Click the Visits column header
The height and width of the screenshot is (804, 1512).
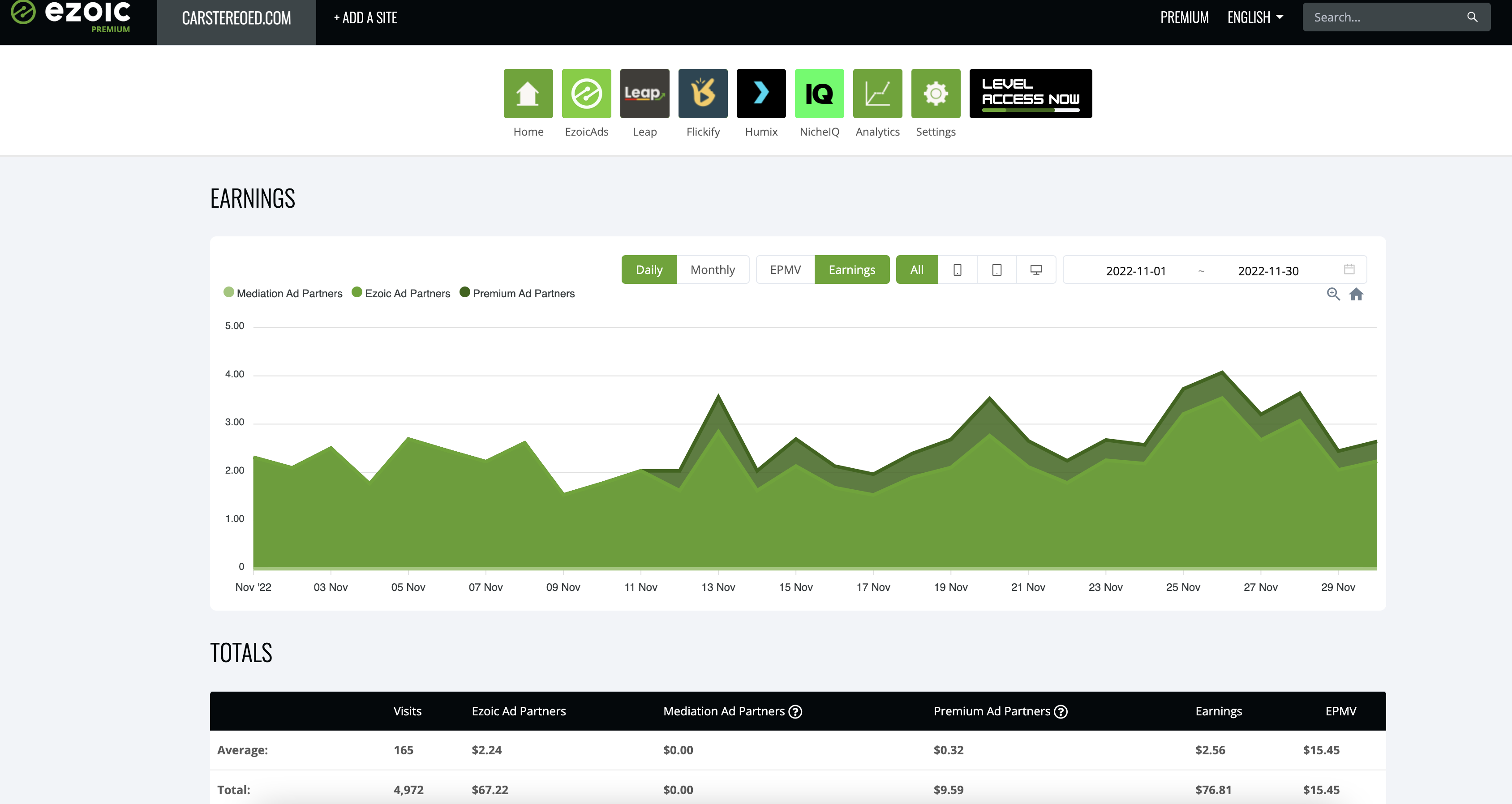[x=408, y=711]
